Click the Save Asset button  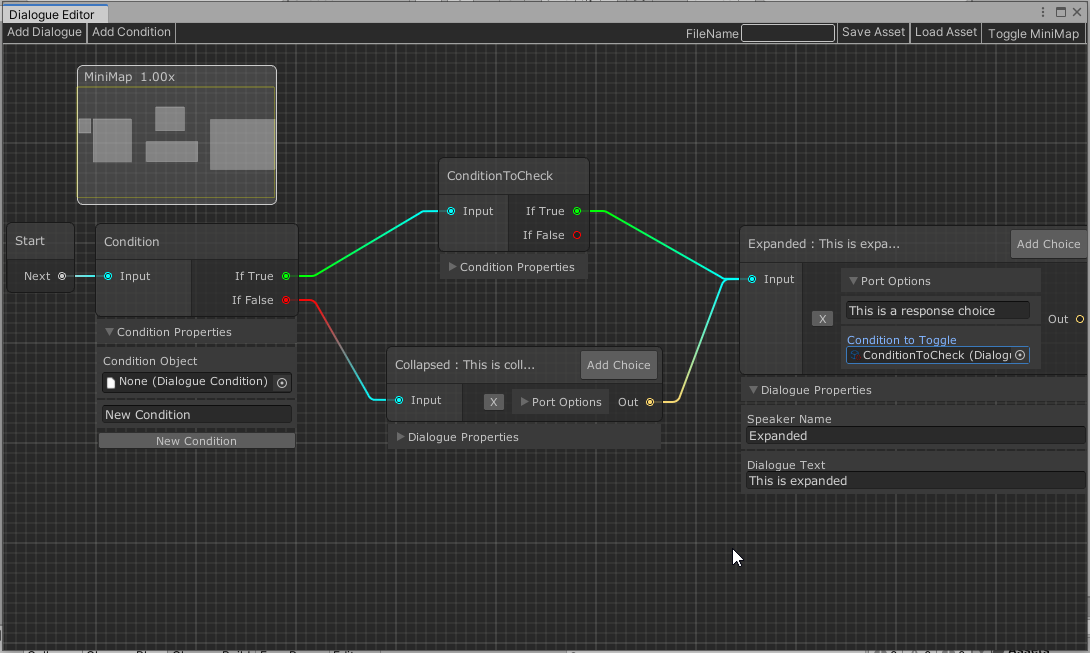click(873, 32)
